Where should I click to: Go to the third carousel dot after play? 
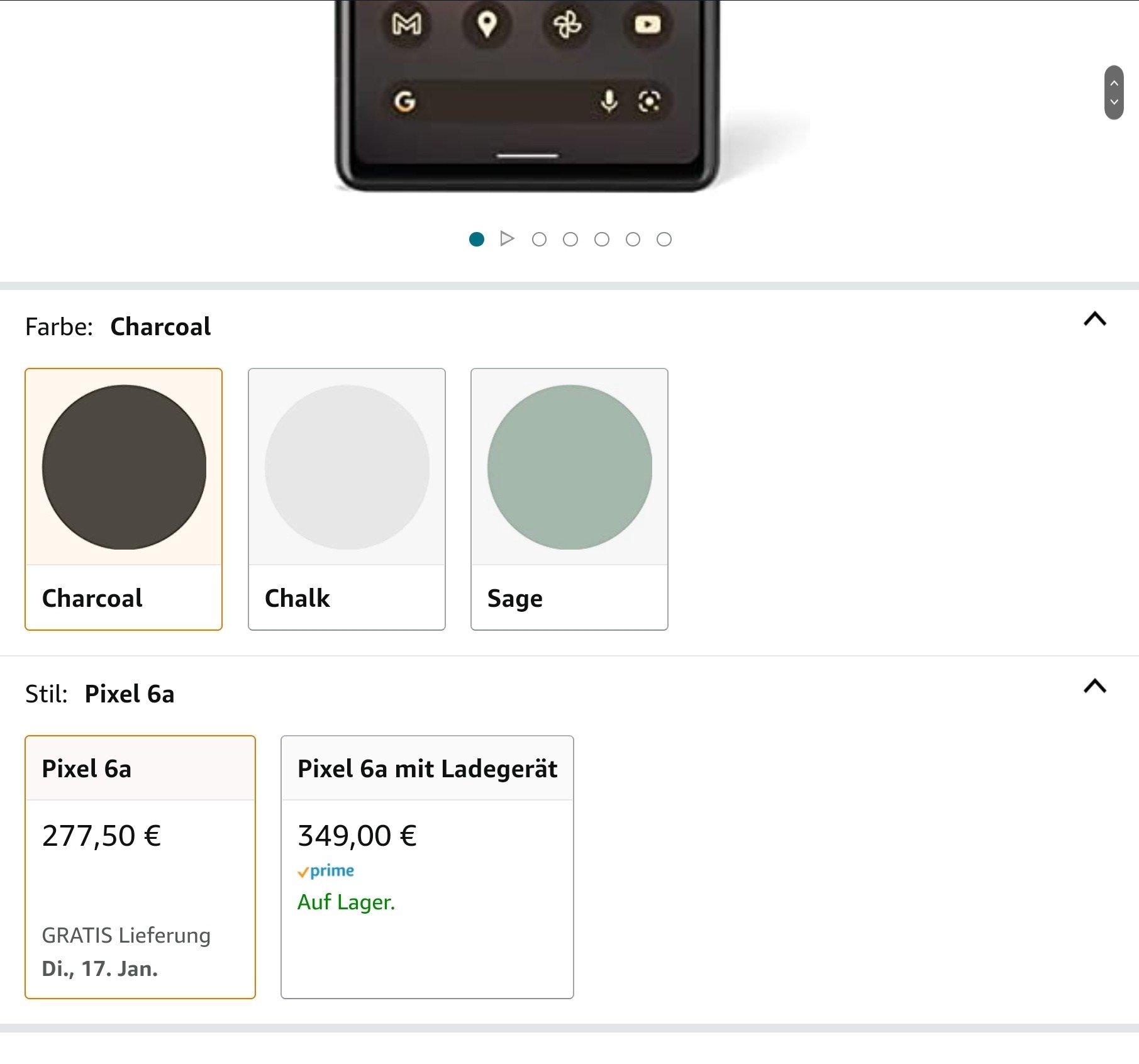[x=602, y=239]
